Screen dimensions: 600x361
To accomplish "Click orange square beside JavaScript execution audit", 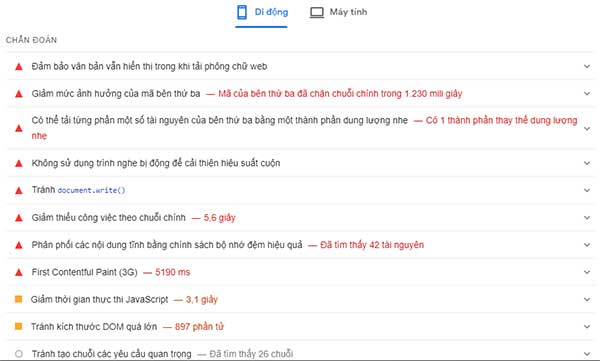I will coord(18,299).
